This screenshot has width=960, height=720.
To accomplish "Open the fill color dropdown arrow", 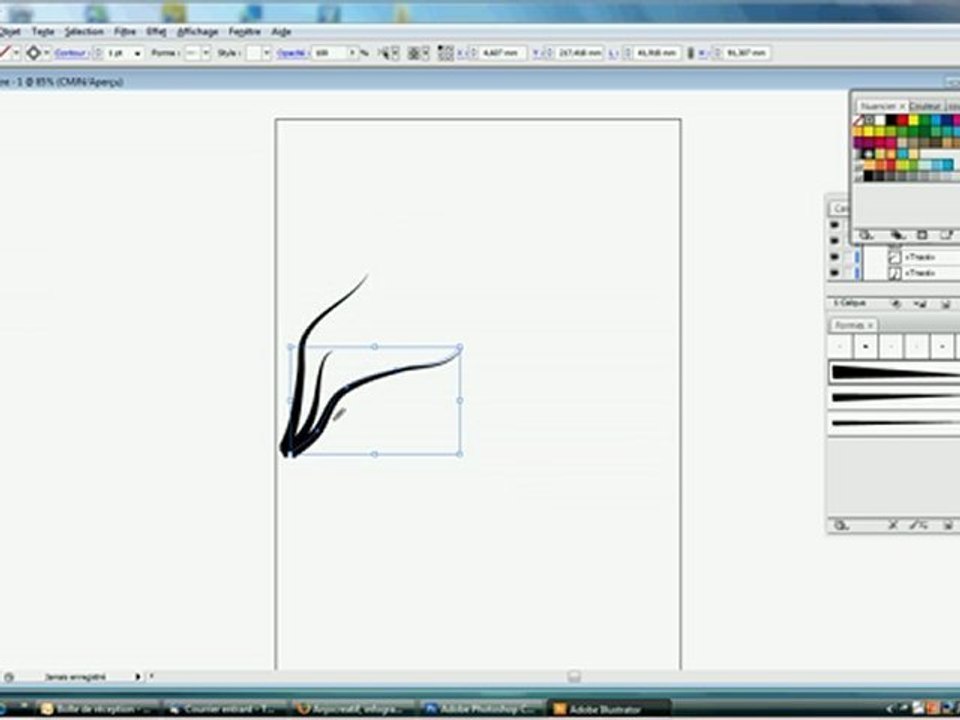I will [x=17, y=53].
